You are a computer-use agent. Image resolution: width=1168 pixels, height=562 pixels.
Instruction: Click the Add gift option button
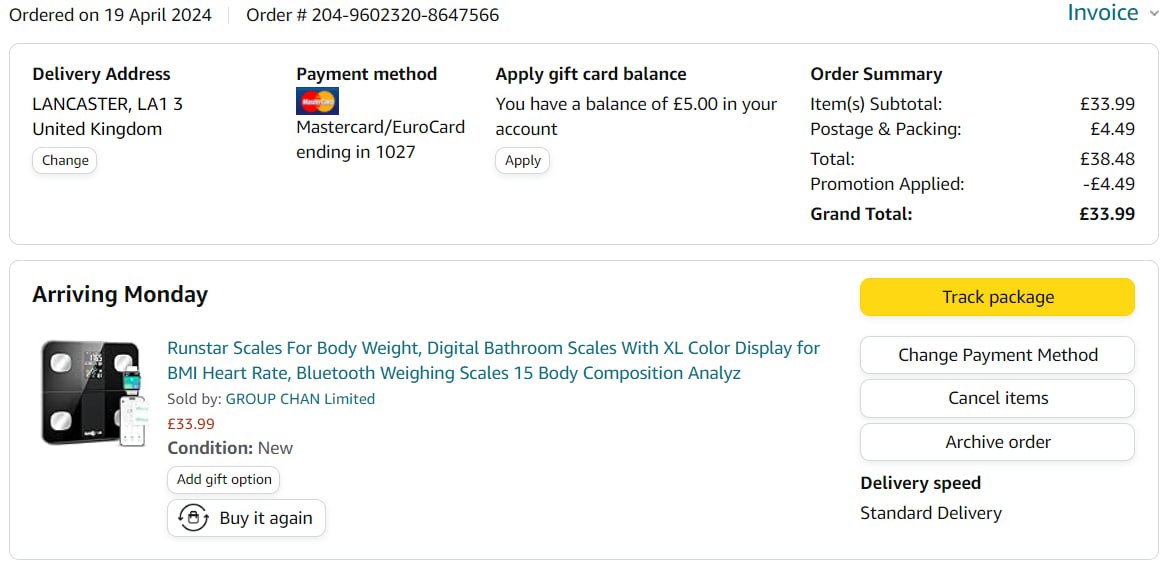(224, 479)
